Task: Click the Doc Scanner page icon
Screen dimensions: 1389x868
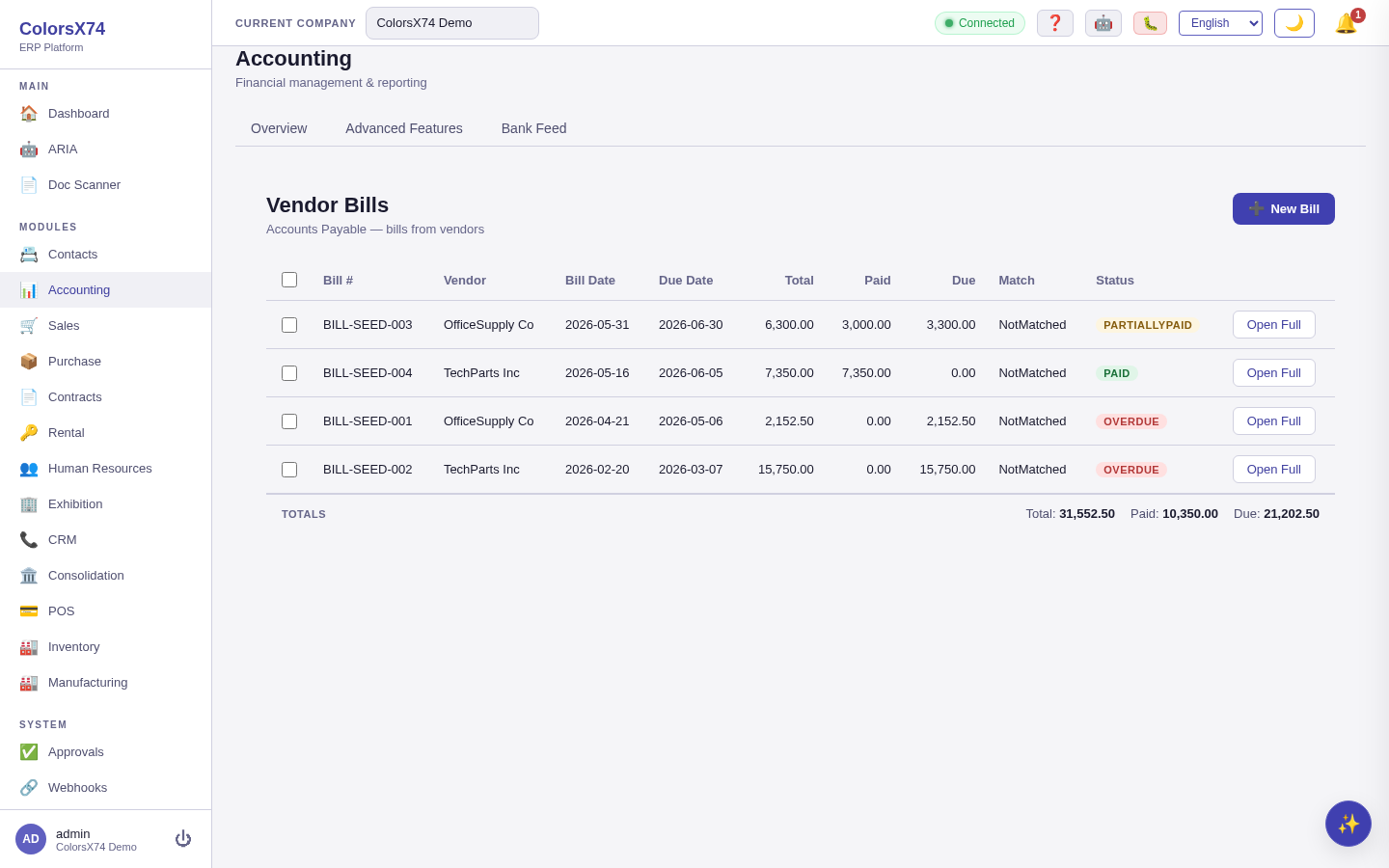Action: 29,184
